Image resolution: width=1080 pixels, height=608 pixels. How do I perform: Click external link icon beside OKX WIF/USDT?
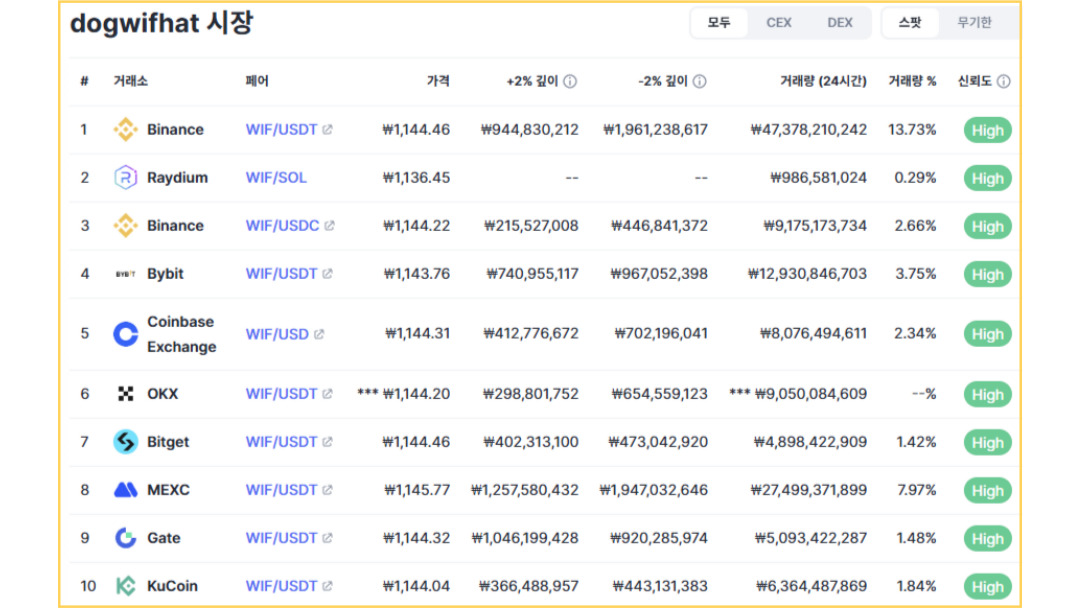point(328,394)
